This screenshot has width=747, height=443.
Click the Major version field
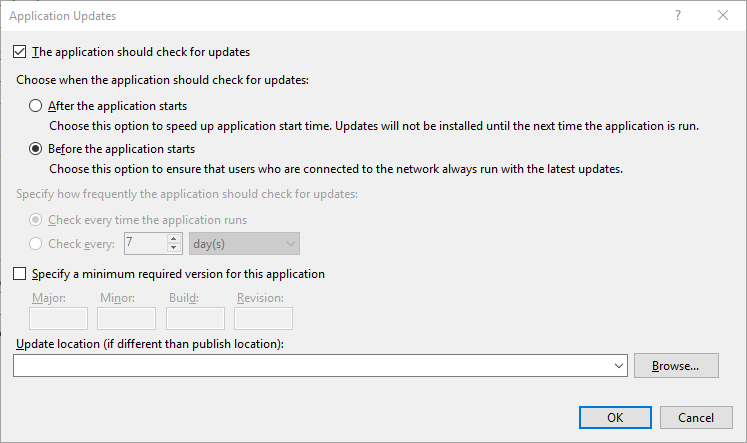pos(59,318)
